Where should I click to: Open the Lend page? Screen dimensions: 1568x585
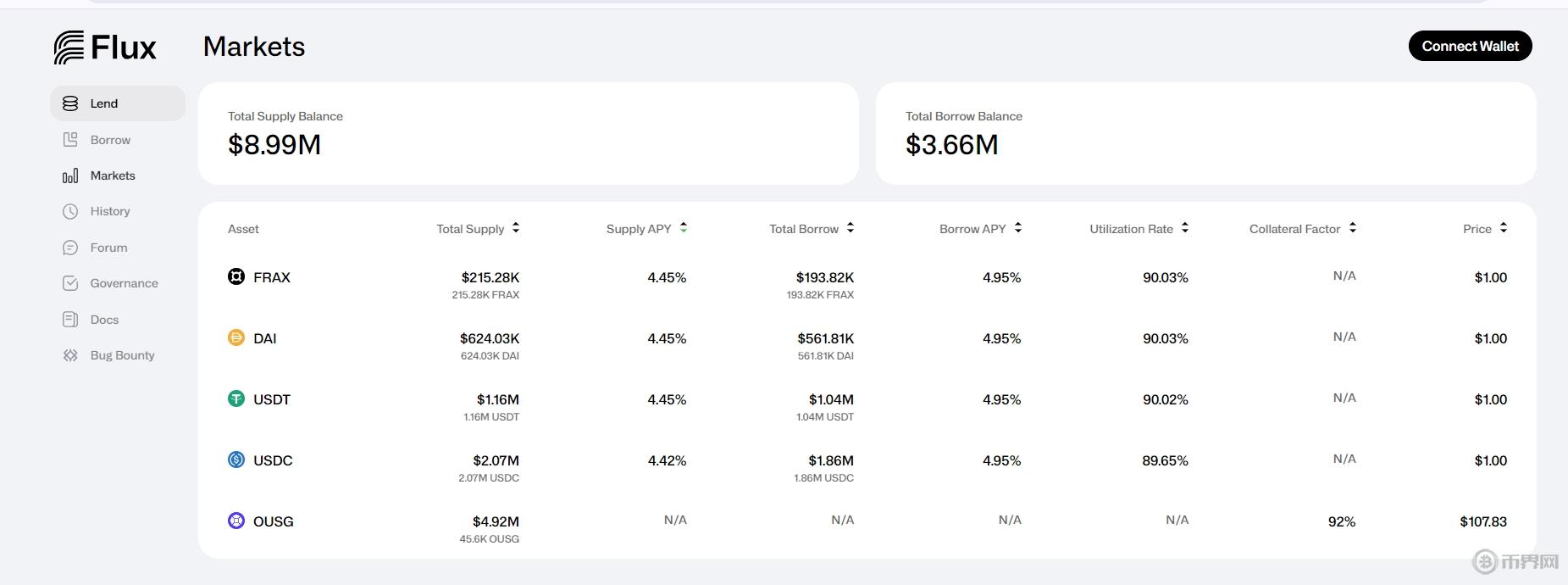(118, 103)
